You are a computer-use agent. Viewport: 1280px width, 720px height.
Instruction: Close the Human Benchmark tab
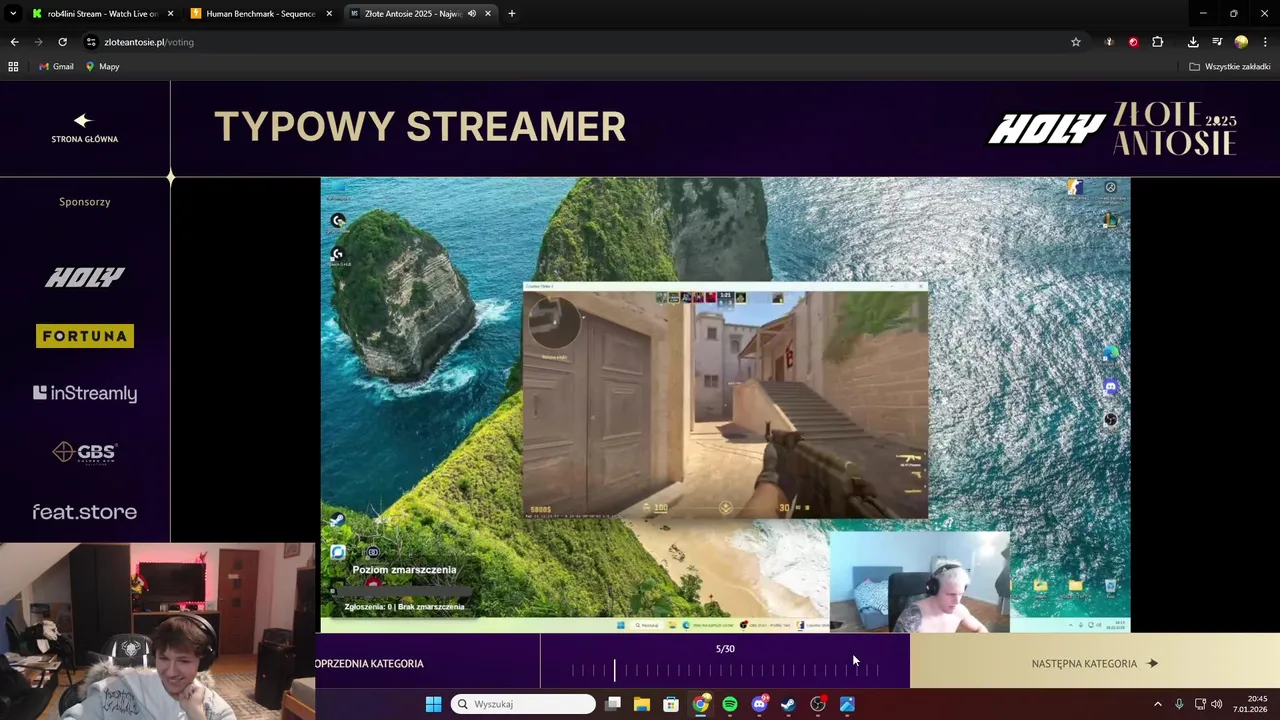pyautogui.click(x=329, y=14)
